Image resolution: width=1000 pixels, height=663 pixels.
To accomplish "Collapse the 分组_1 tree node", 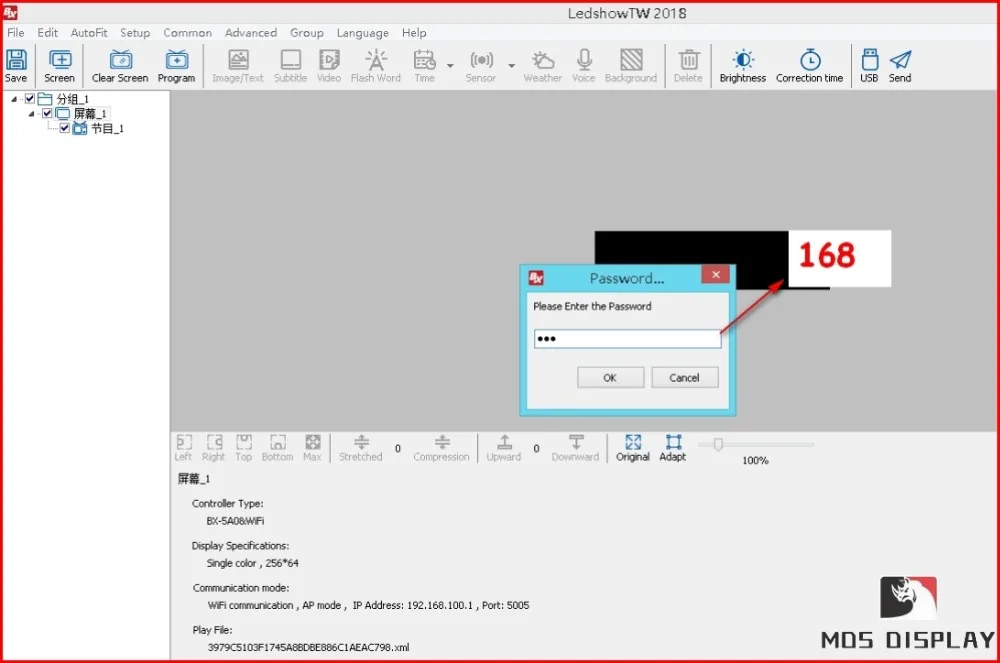I will coord(13,99).
